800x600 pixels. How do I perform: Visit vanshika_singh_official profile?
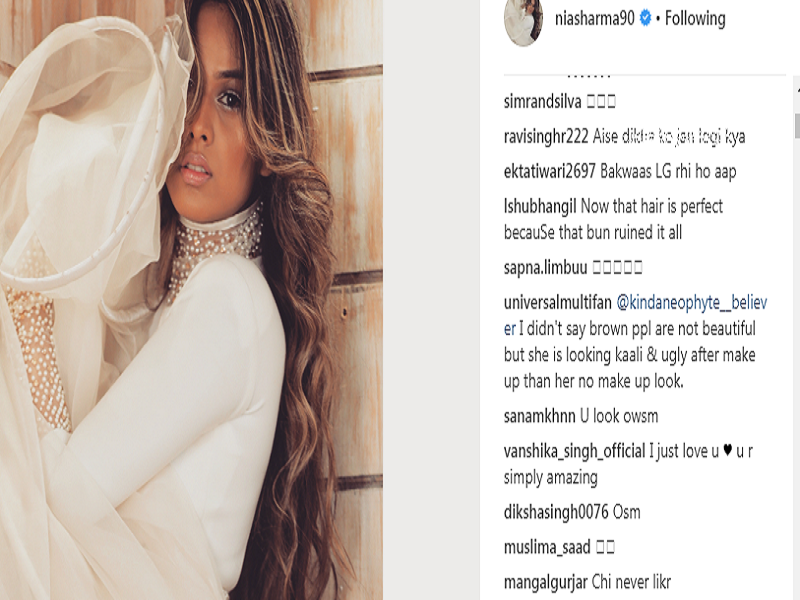coord(574,452)
